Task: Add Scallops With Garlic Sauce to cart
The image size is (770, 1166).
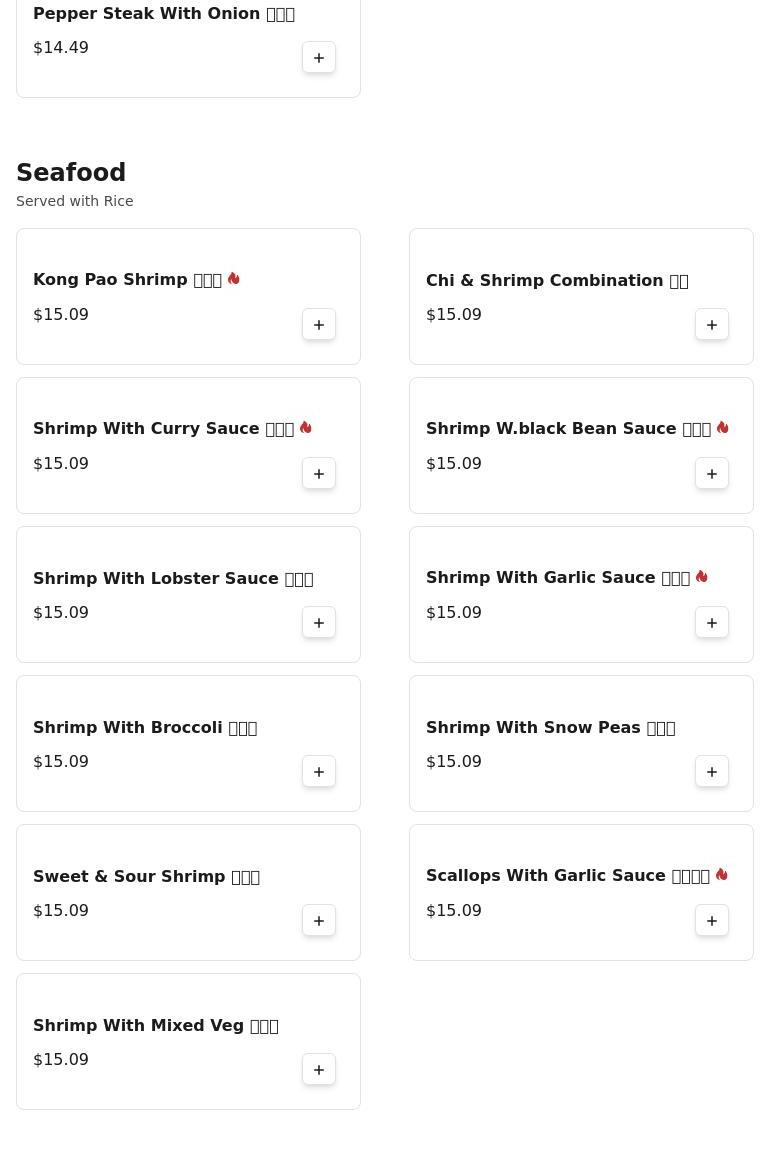Action: [712, 921]
